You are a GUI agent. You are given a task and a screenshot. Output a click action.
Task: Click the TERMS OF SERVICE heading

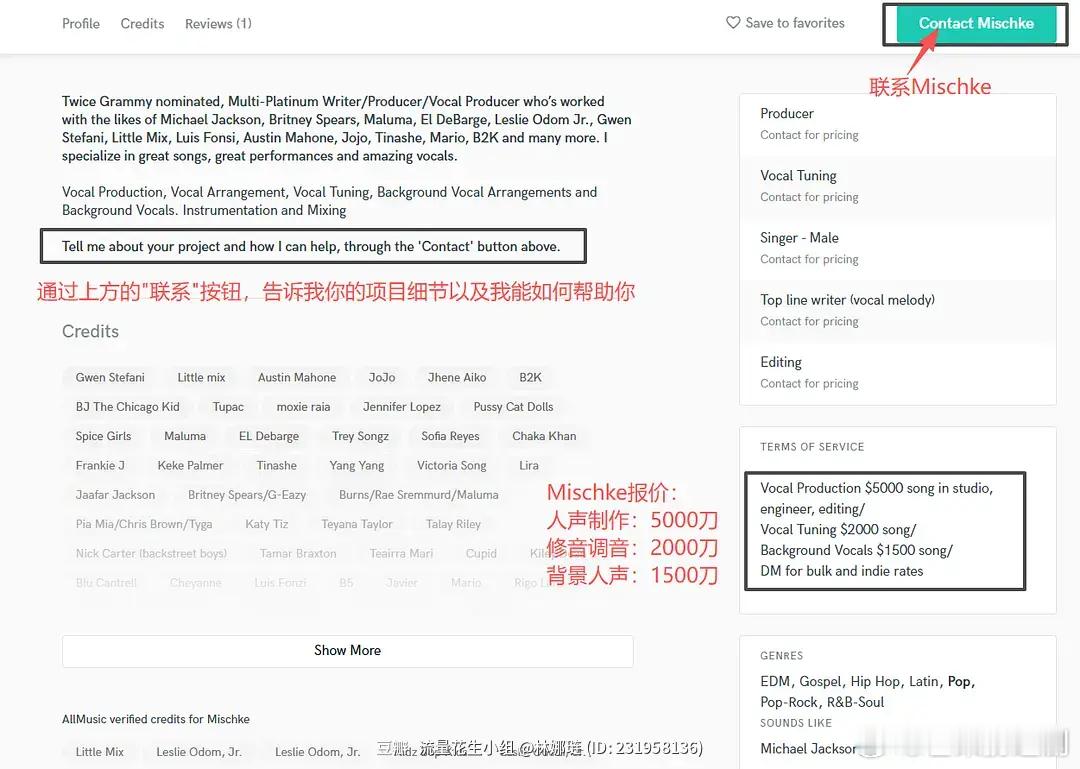812,447
